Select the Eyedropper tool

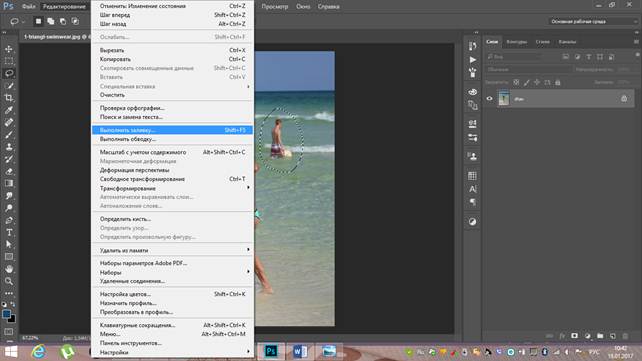[9, 110]
